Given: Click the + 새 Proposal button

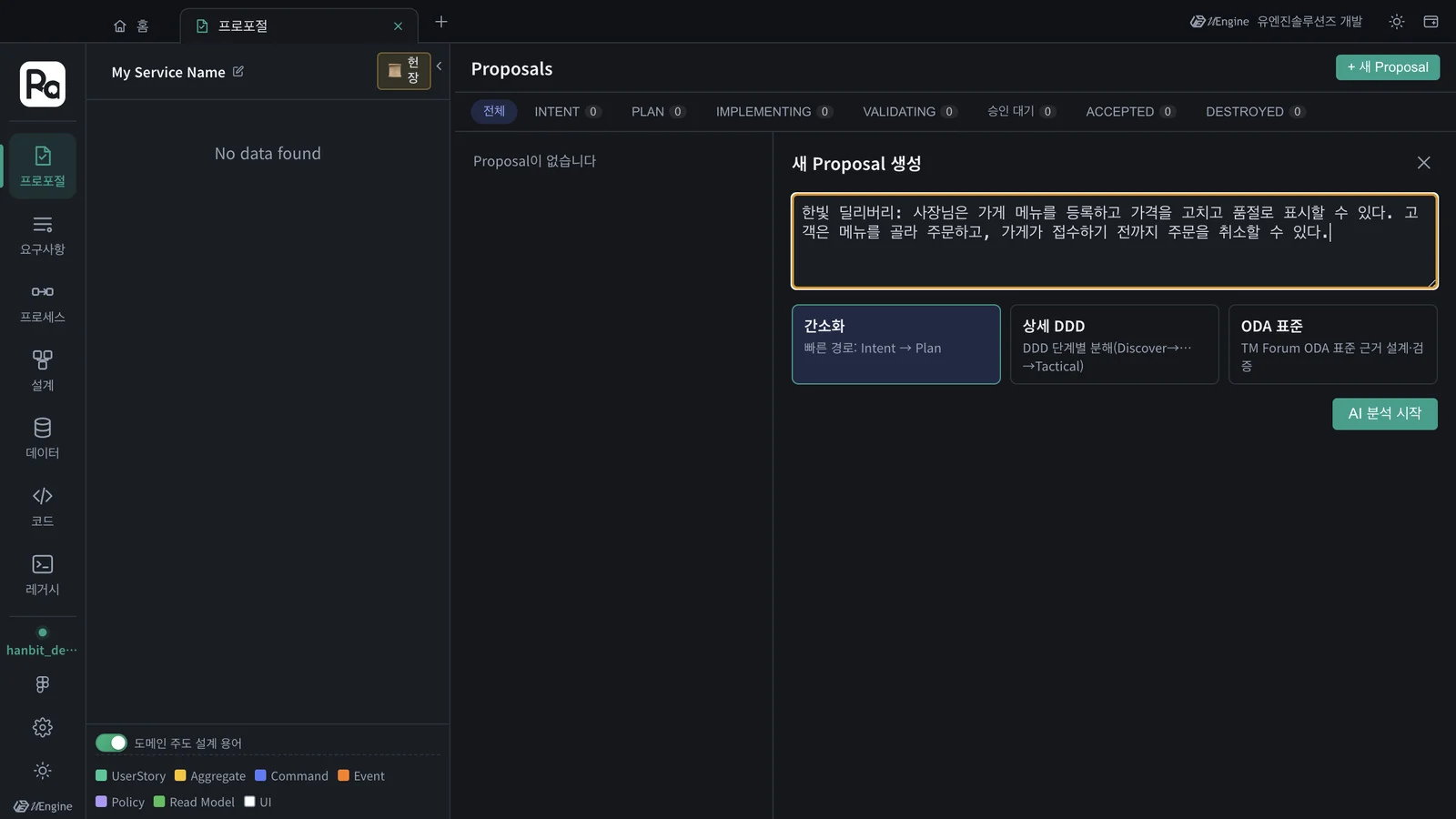Looking at the screenshot, I should 1388,67.
